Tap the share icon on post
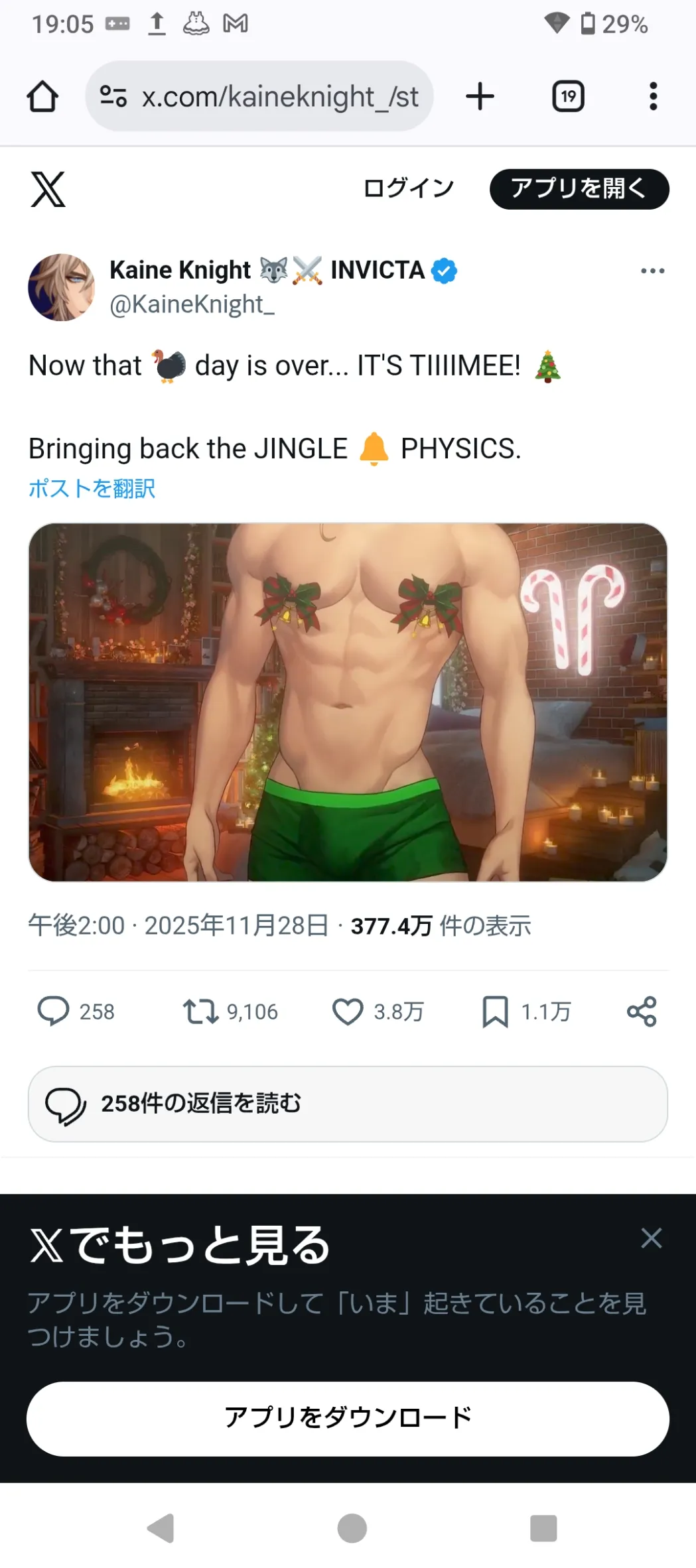This screenshot has width=696, height=1568. 642,1012
